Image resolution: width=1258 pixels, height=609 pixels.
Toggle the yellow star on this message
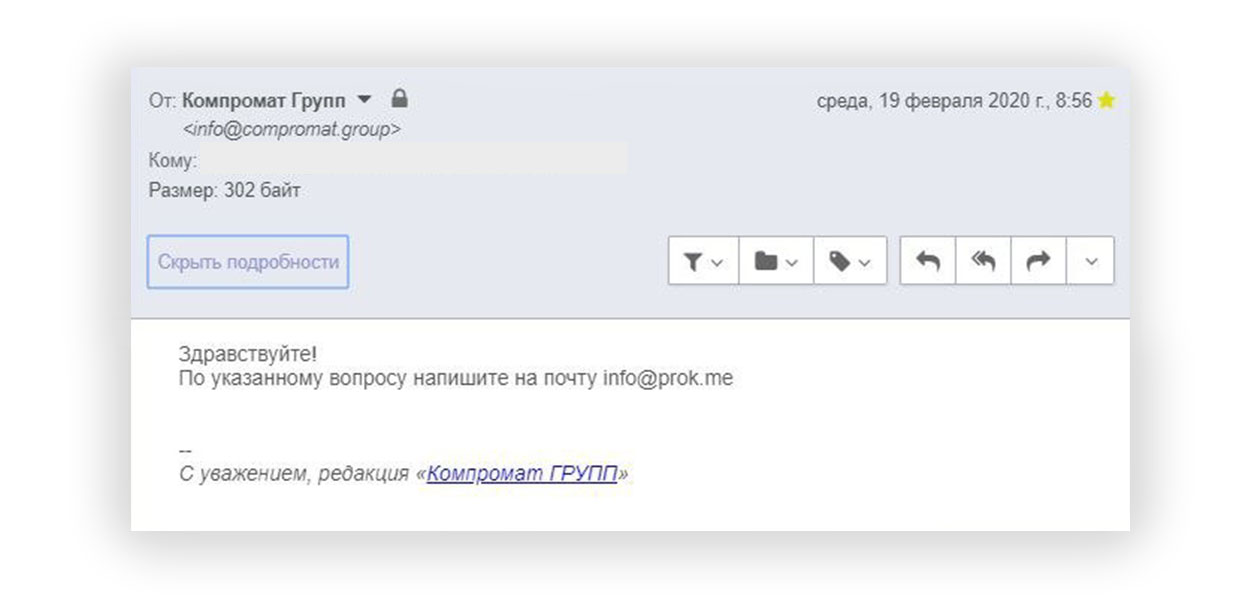(1106, 101)
